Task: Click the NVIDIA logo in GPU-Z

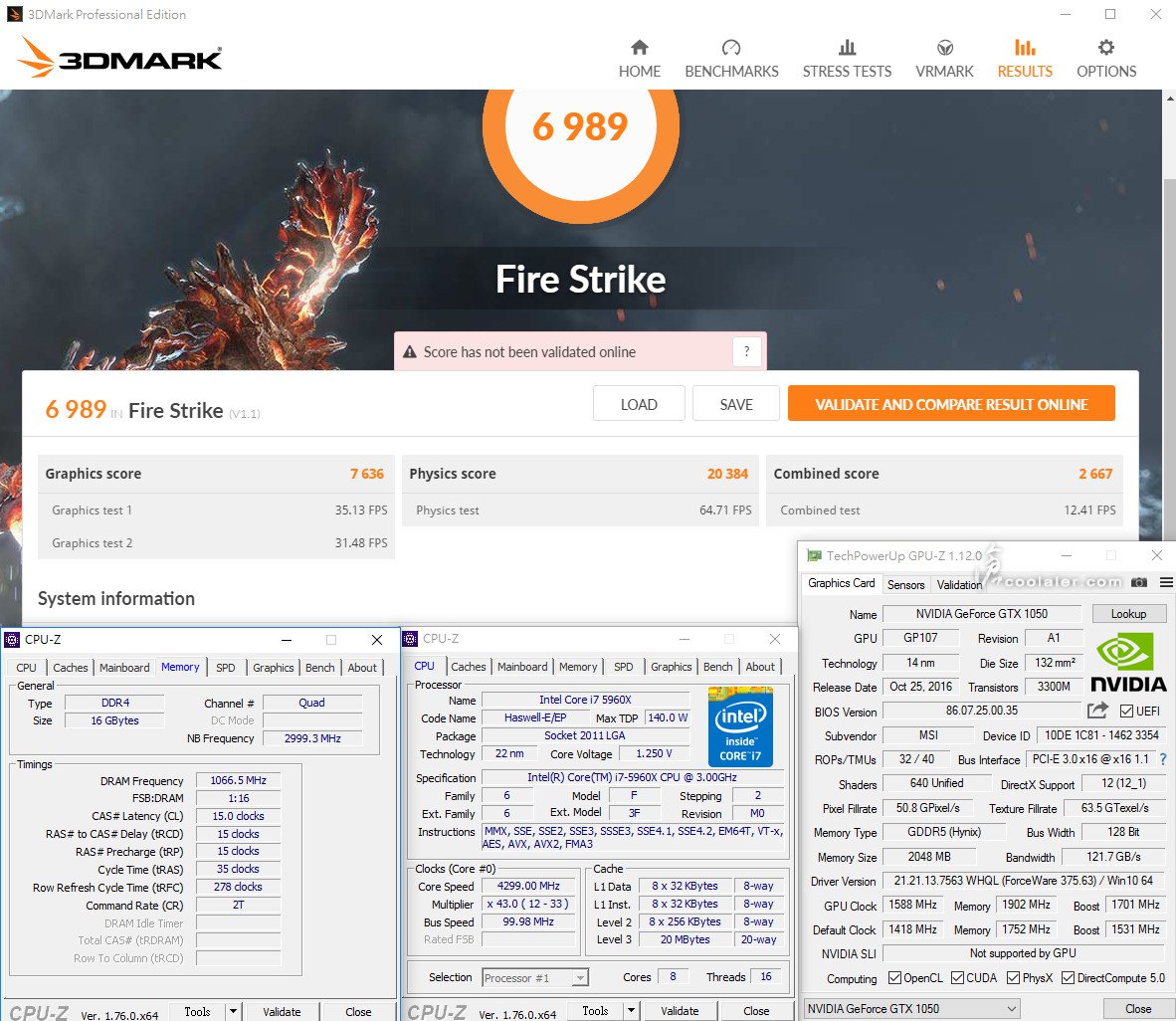Action: click(x=1129, y=663)
